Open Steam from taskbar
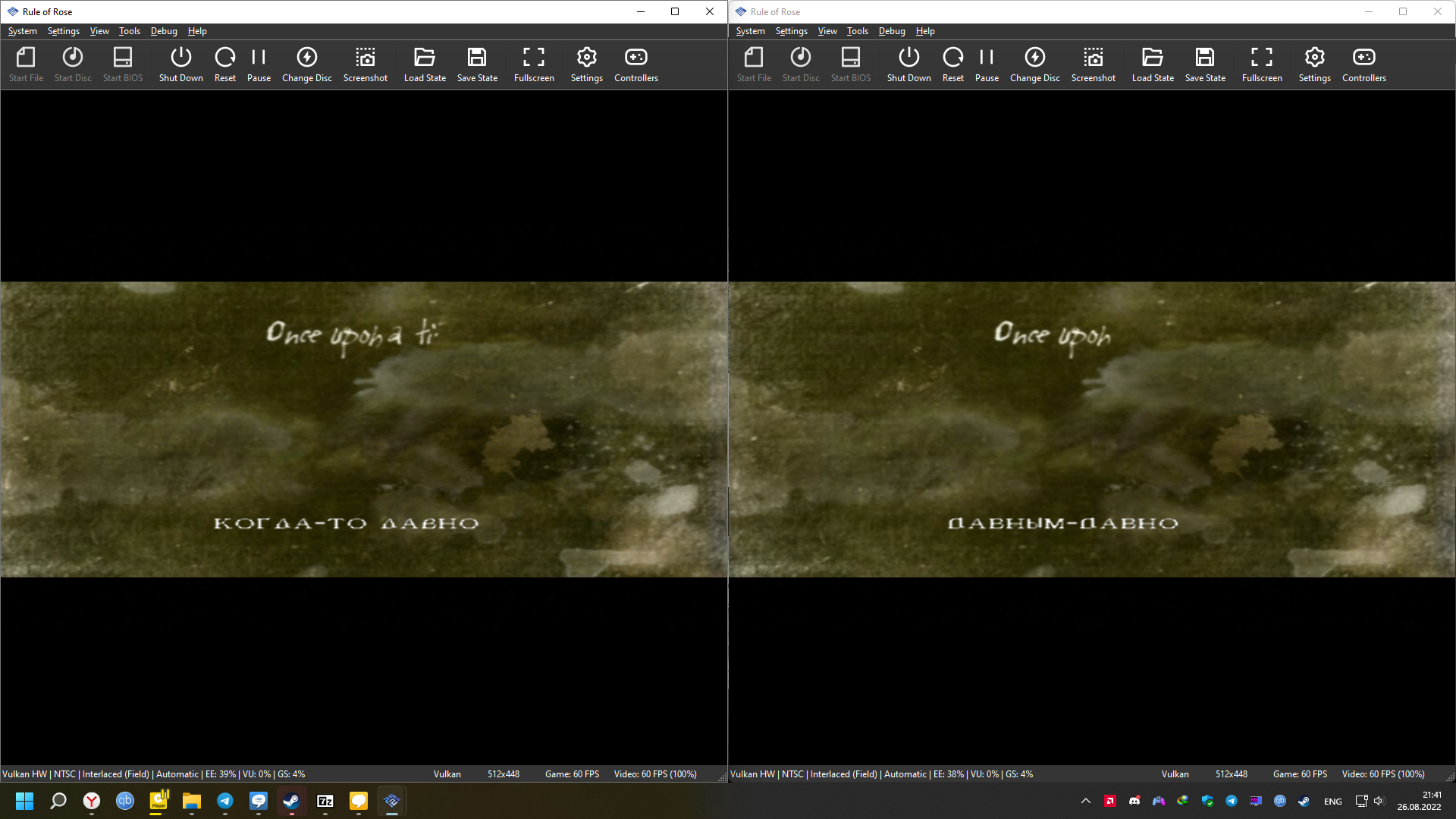1456x819 pixels. pos(292,801)
